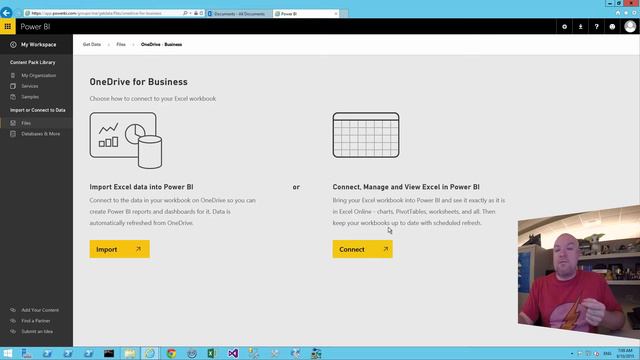This screenshot has width=640, height=360.
Task: Open Visual Studio from the taskbar
Action: [233, 353]
